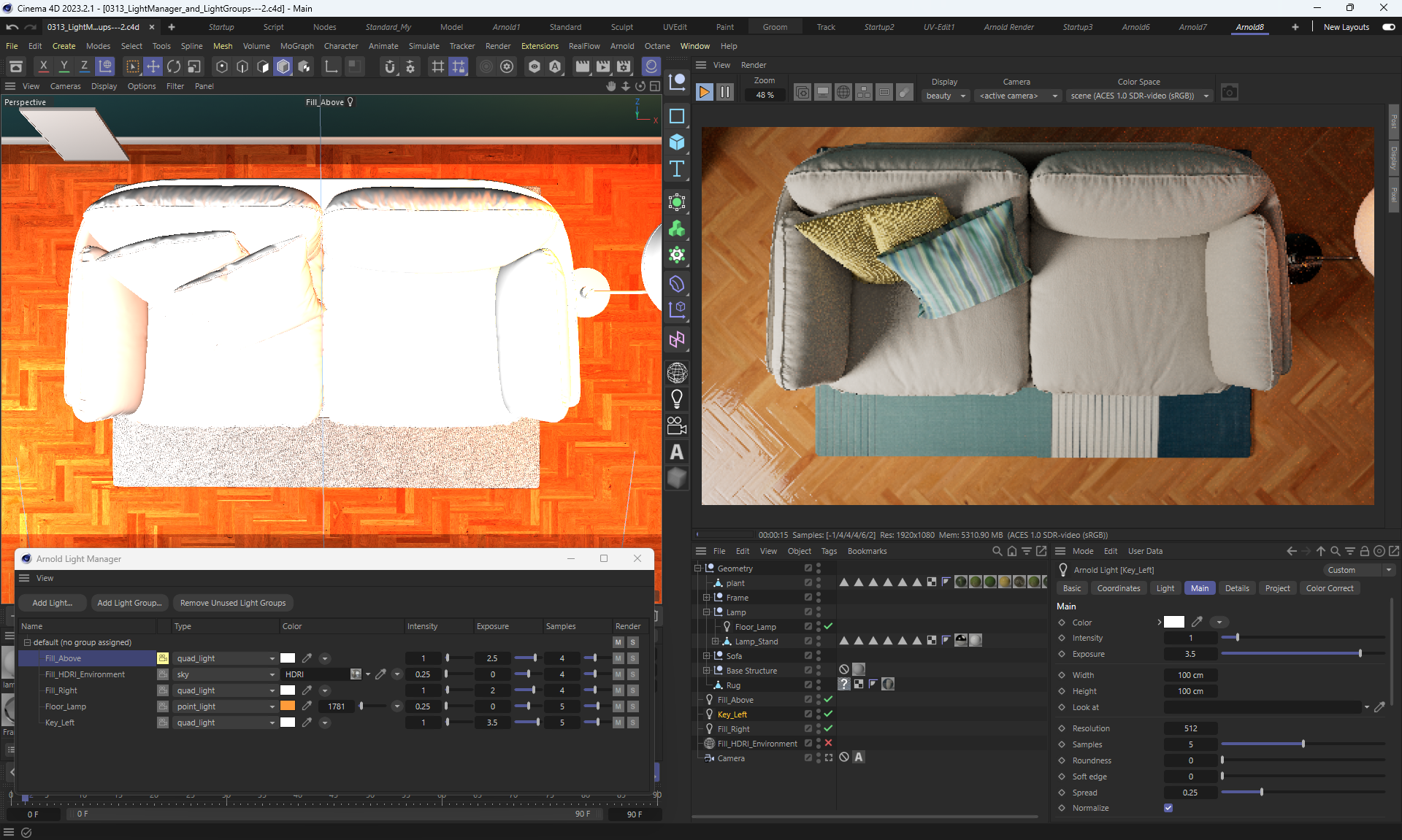Click the Add Light Group button

[129, 603]
